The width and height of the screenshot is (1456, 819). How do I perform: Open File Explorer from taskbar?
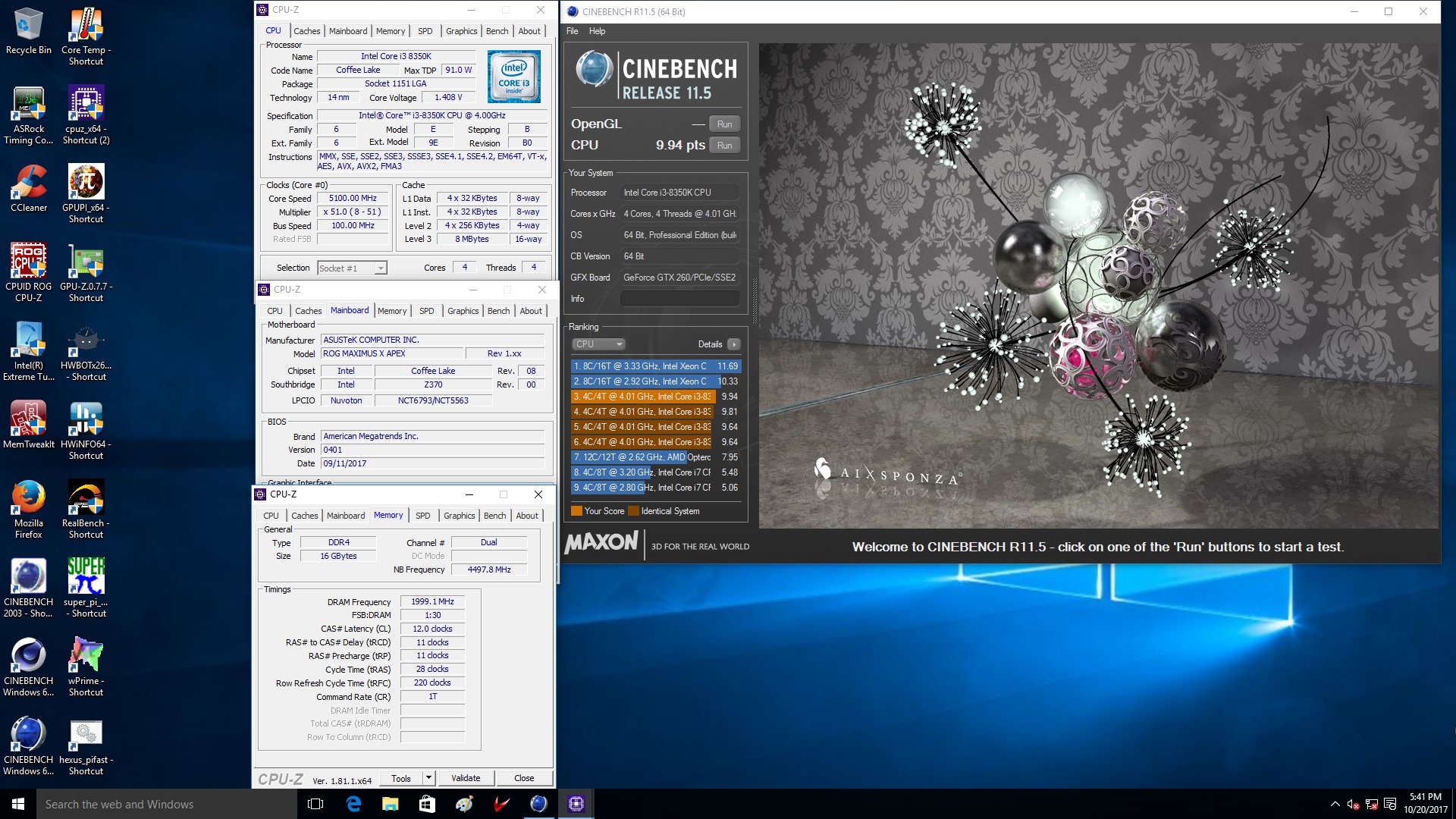pos(390,804)
